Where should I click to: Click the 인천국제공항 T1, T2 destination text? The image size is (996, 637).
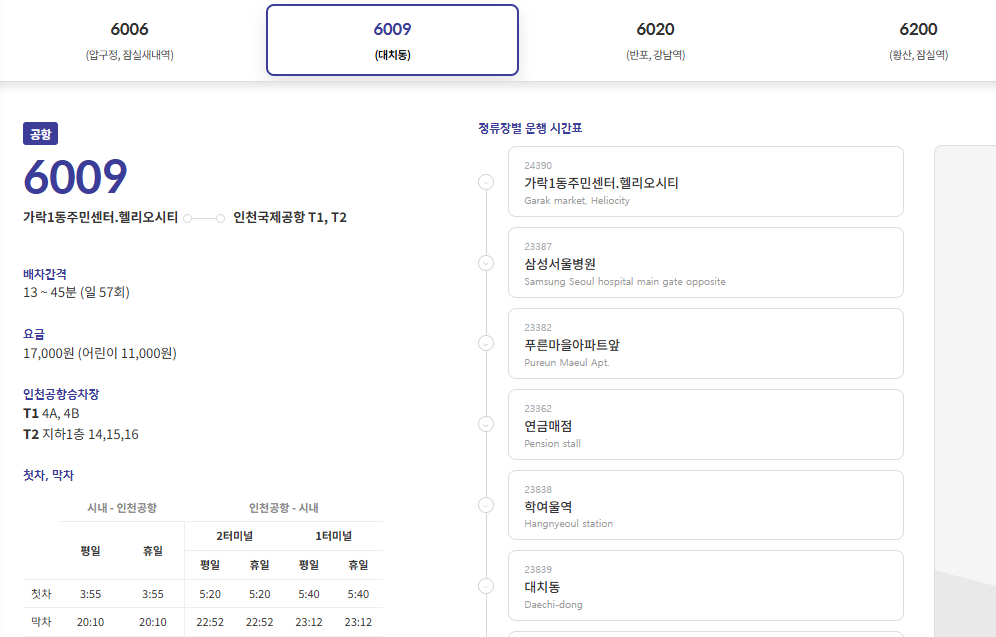290,217
